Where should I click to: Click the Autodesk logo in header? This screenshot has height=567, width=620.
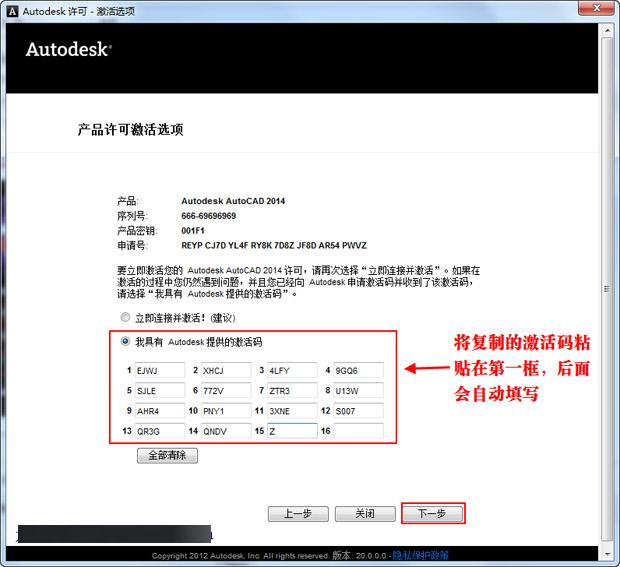pyautogui.click(x=69, y=50)
